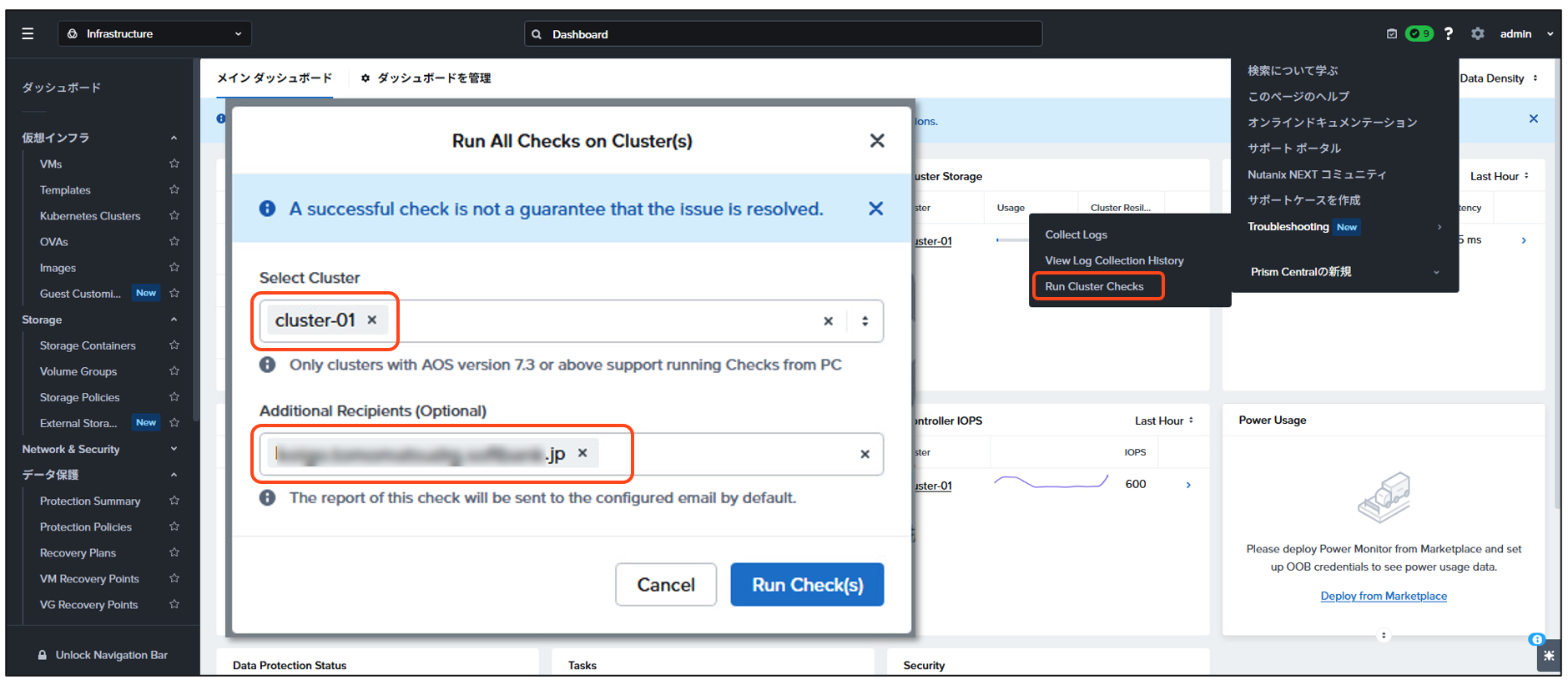Open the Select Cluster dropdown arrows
Screen dimensions: 1568x685
[865, 321]
